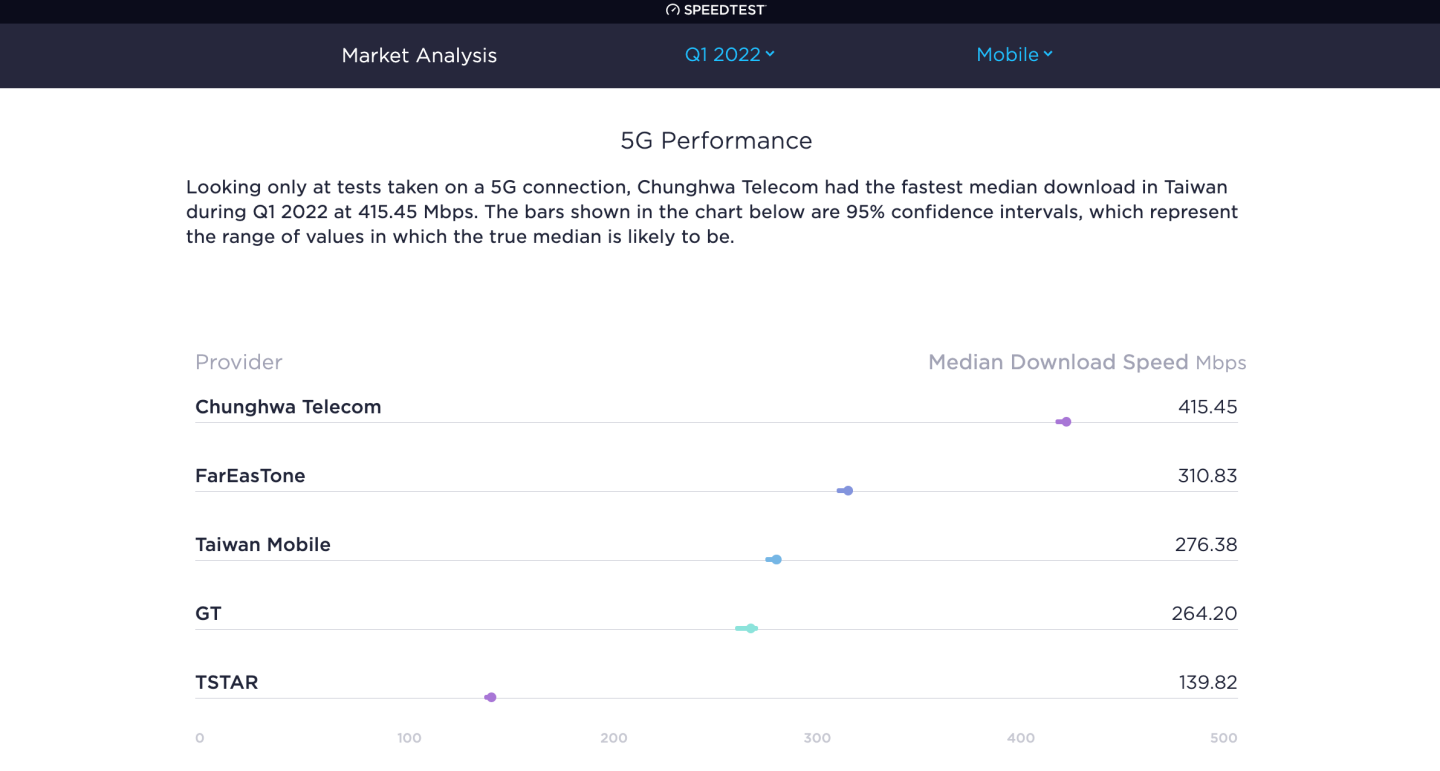Click the Chunghwa Telecom provider name
Screen dimensions: 1440x771
[x=288, y=406]
